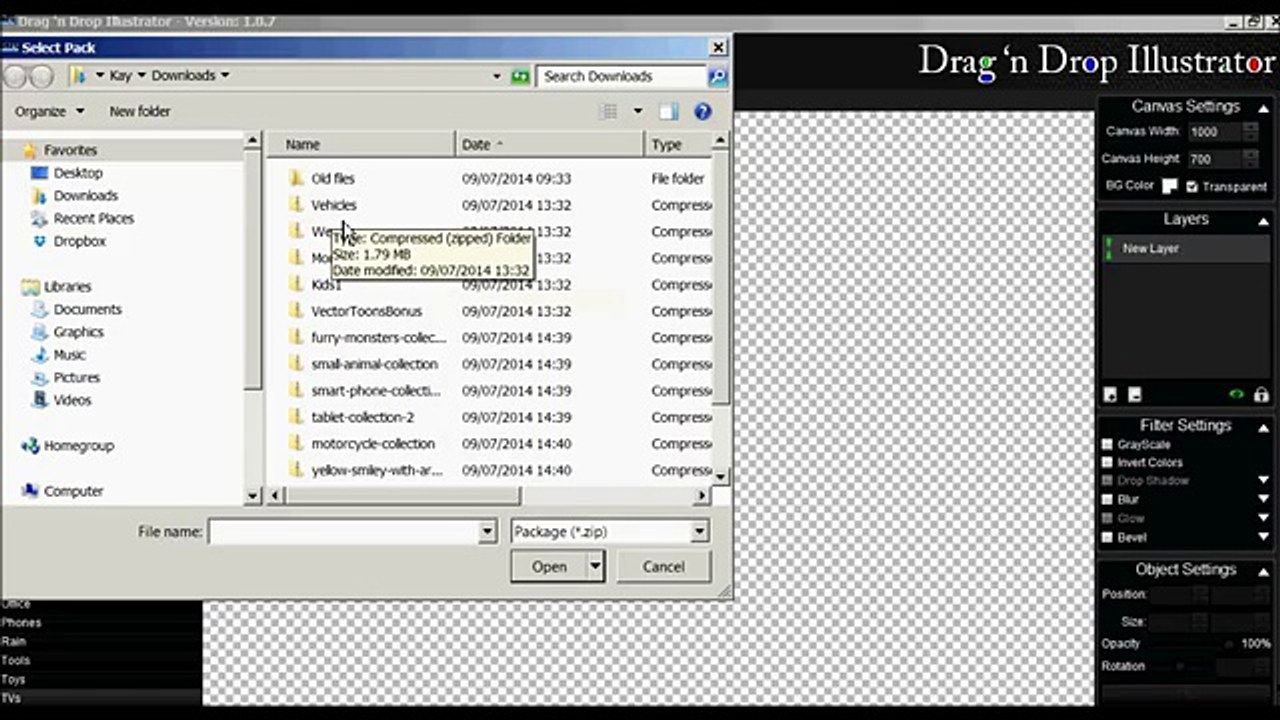Open the Open button split arrow
Image resolution: width=1280 pixels, height=720 pixels.
pyautogui.click(x=595, y=567)
